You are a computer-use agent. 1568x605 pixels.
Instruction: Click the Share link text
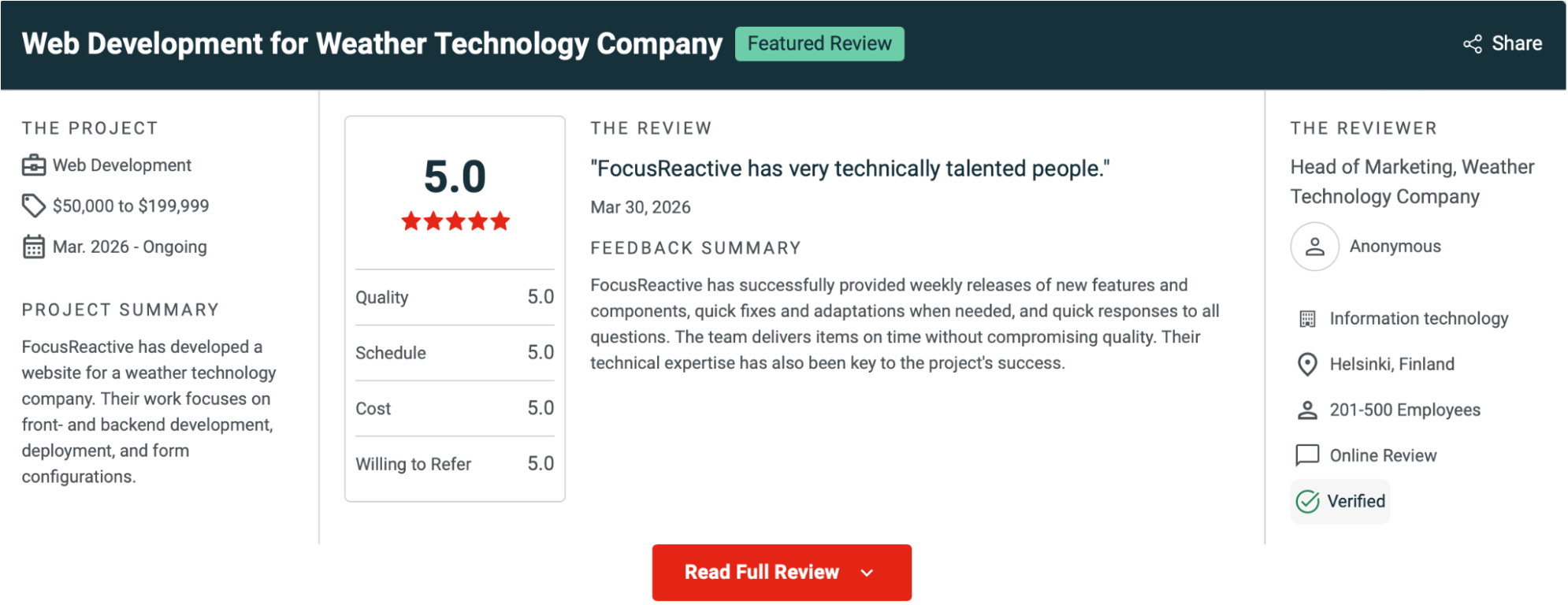[x=1517, y=44]
